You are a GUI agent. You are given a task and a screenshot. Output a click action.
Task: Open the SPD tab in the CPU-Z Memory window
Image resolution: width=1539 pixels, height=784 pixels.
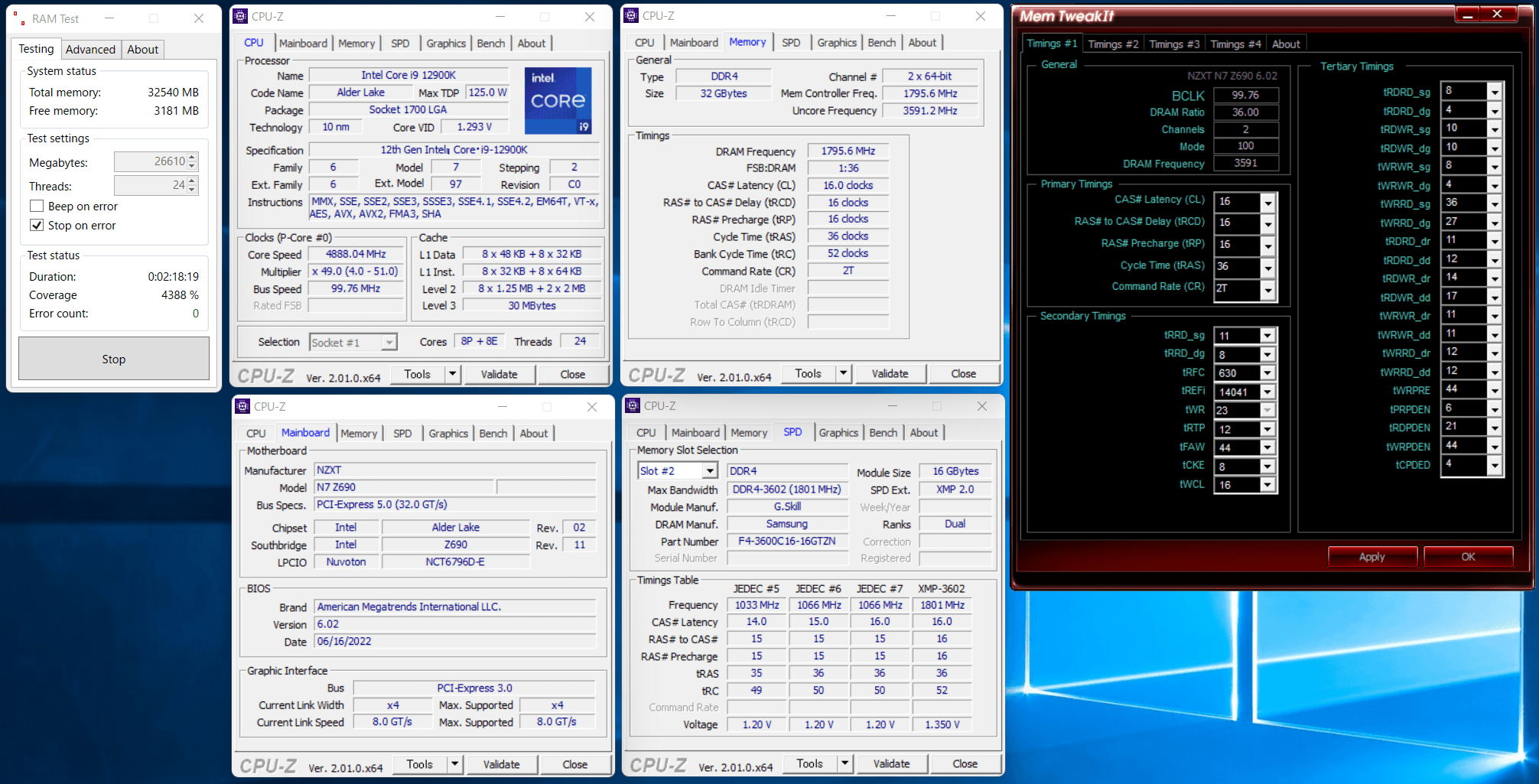click(792, 42)
